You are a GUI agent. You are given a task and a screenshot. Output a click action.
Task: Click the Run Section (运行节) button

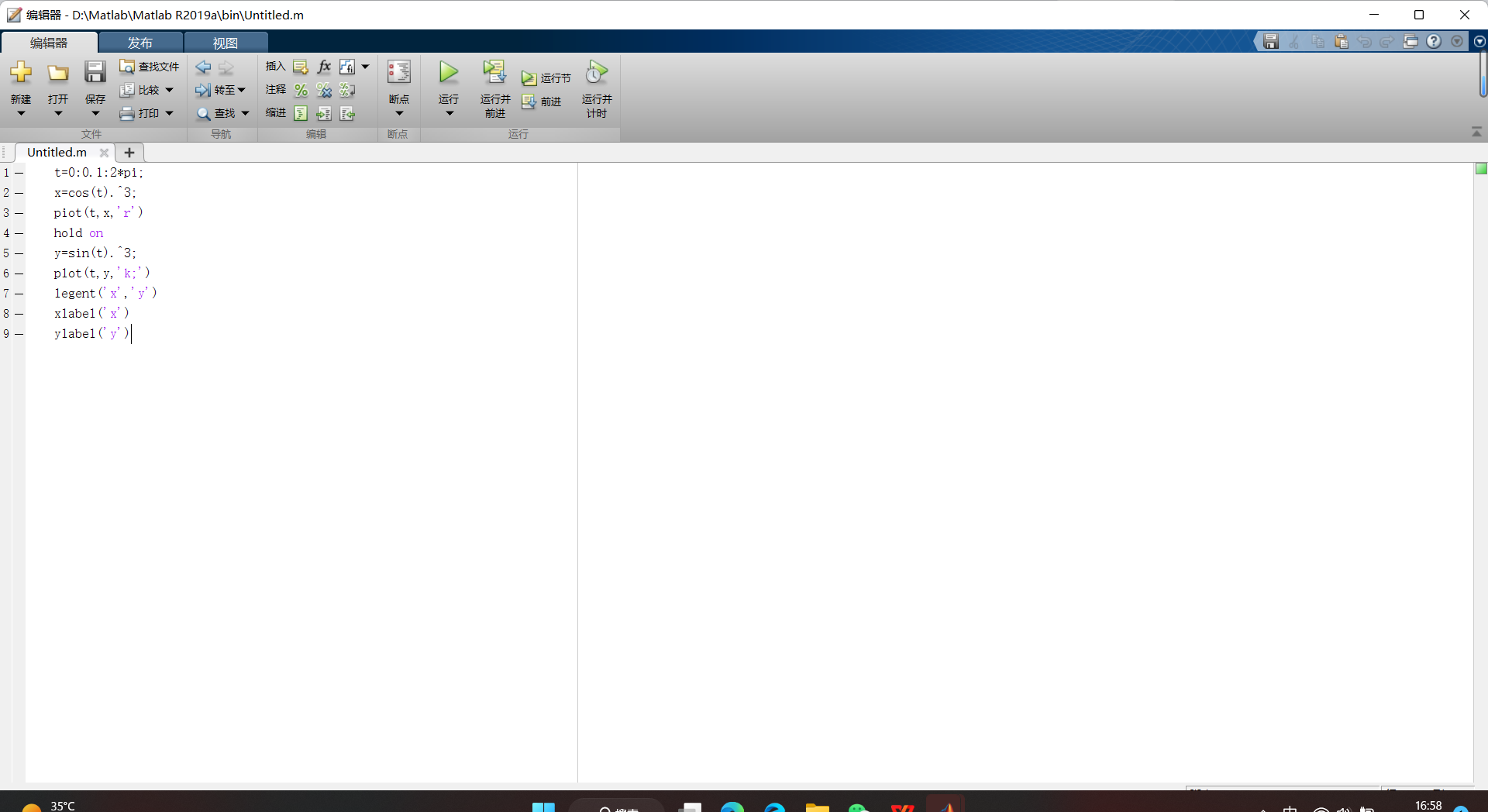(546, 78)
